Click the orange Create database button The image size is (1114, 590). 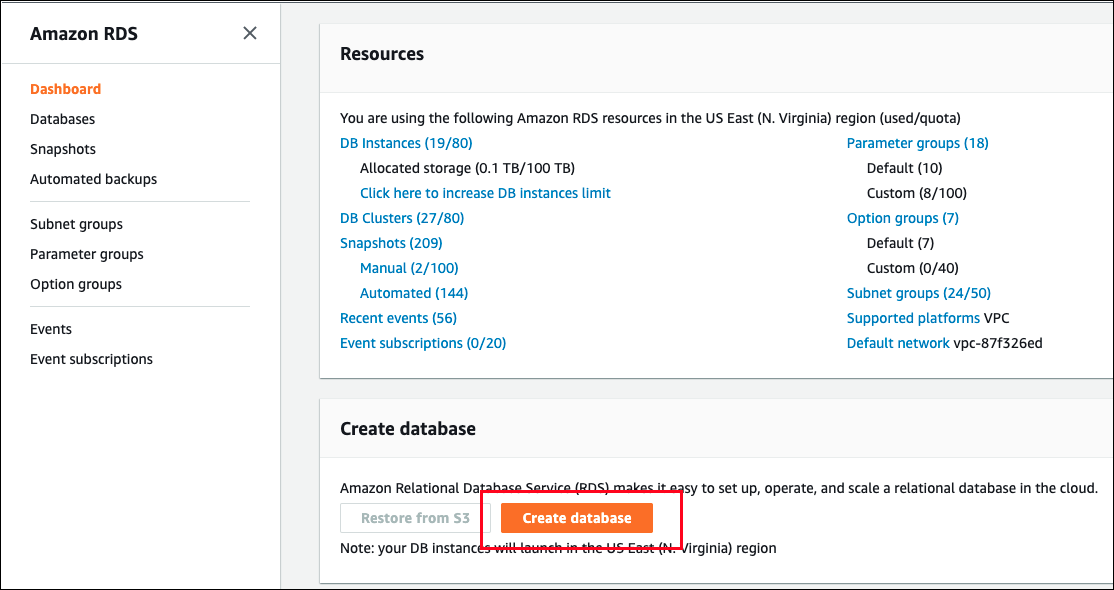point(577,518)
